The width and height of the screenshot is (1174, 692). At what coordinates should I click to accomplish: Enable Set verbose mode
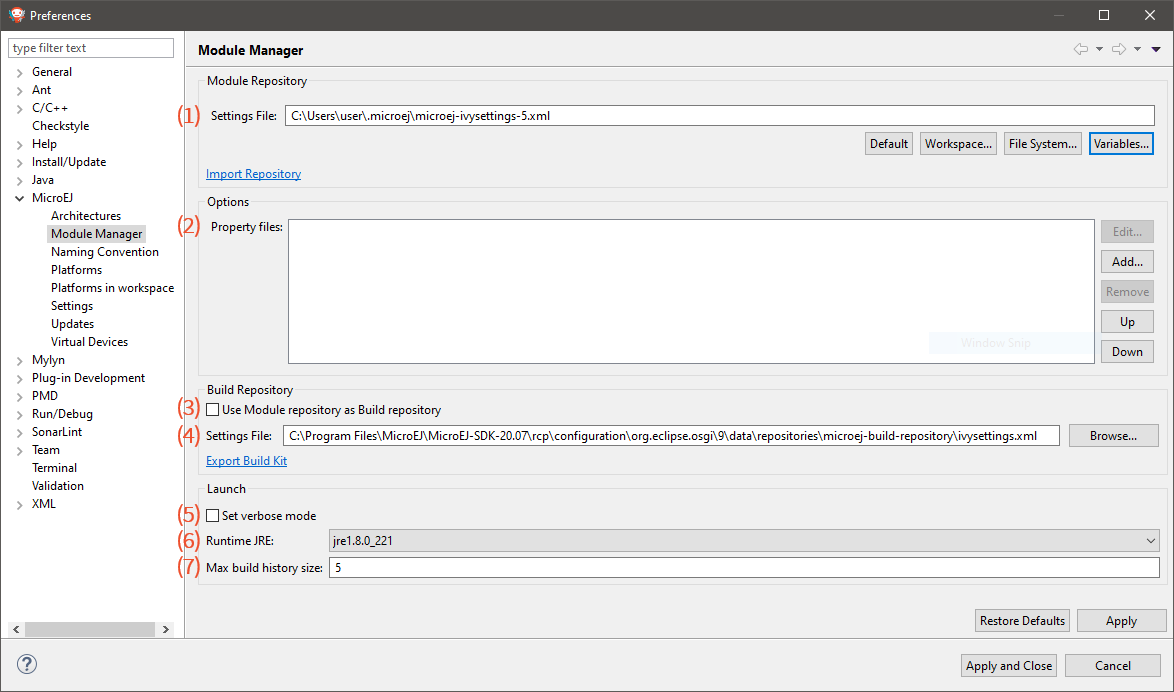pos(213,515)
